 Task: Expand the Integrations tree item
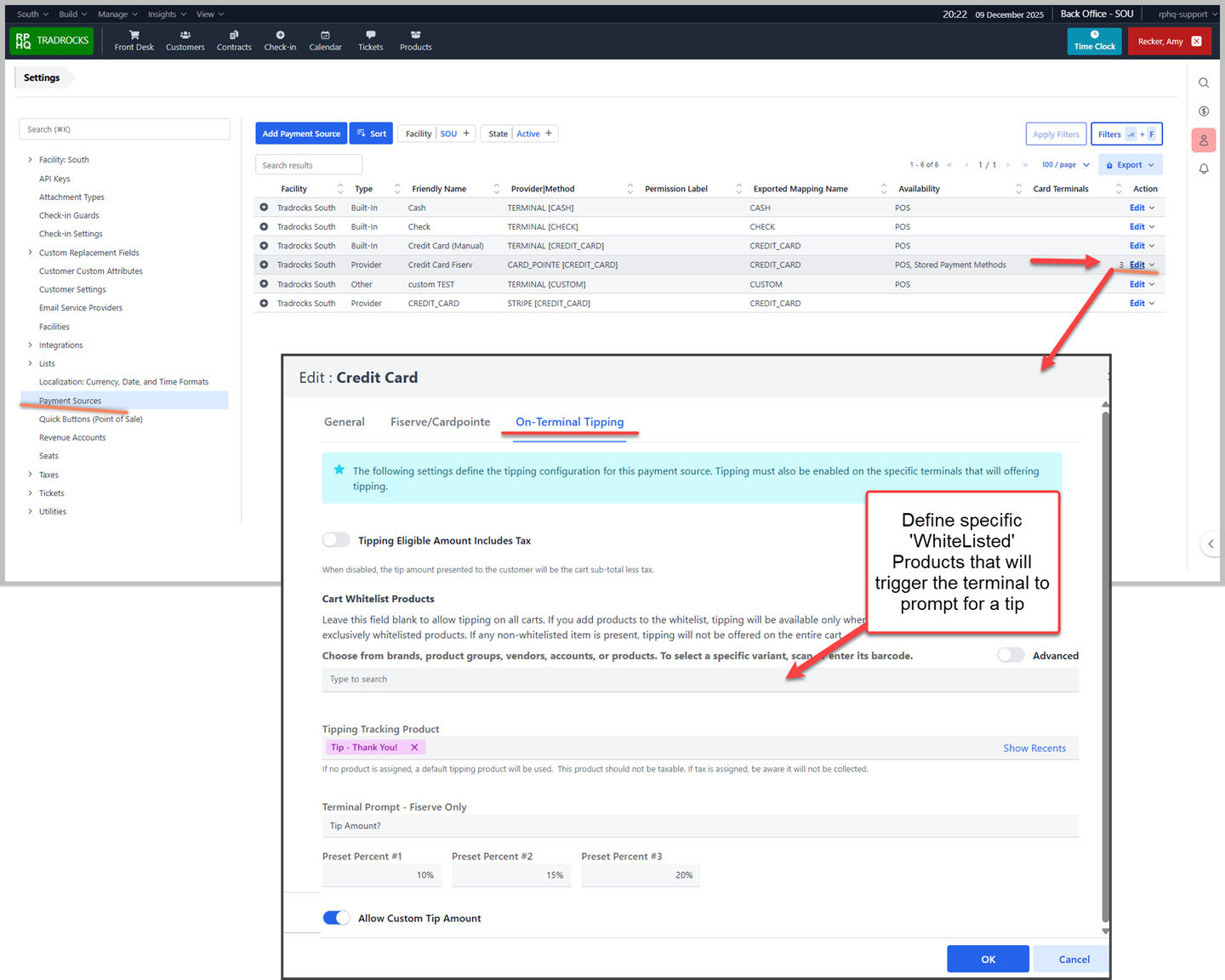tap(31, 345)
